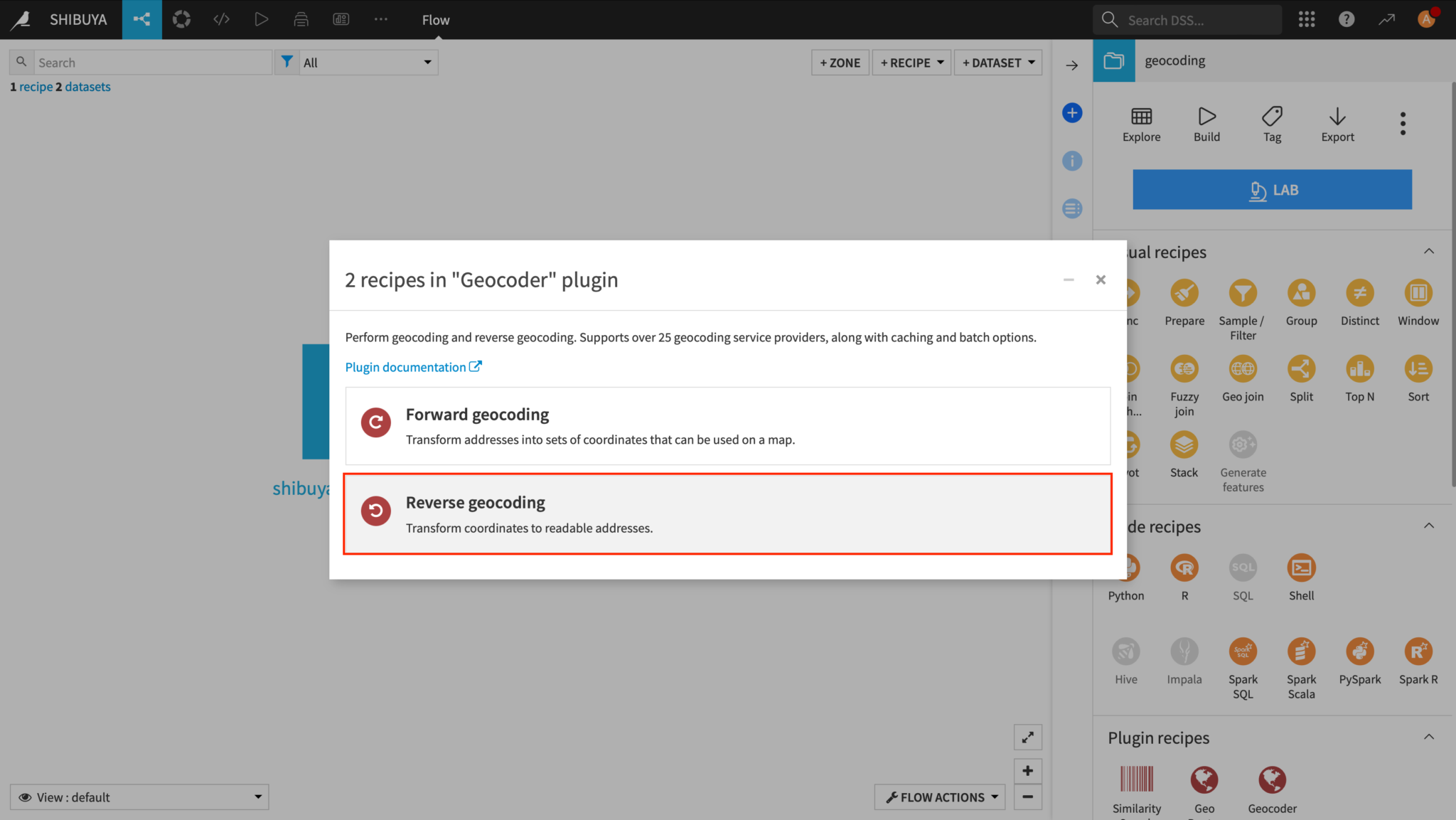This screenshot has height=820, width=1456.
Task: Select the Forward geocoding recipe
Action: [727, 425]
